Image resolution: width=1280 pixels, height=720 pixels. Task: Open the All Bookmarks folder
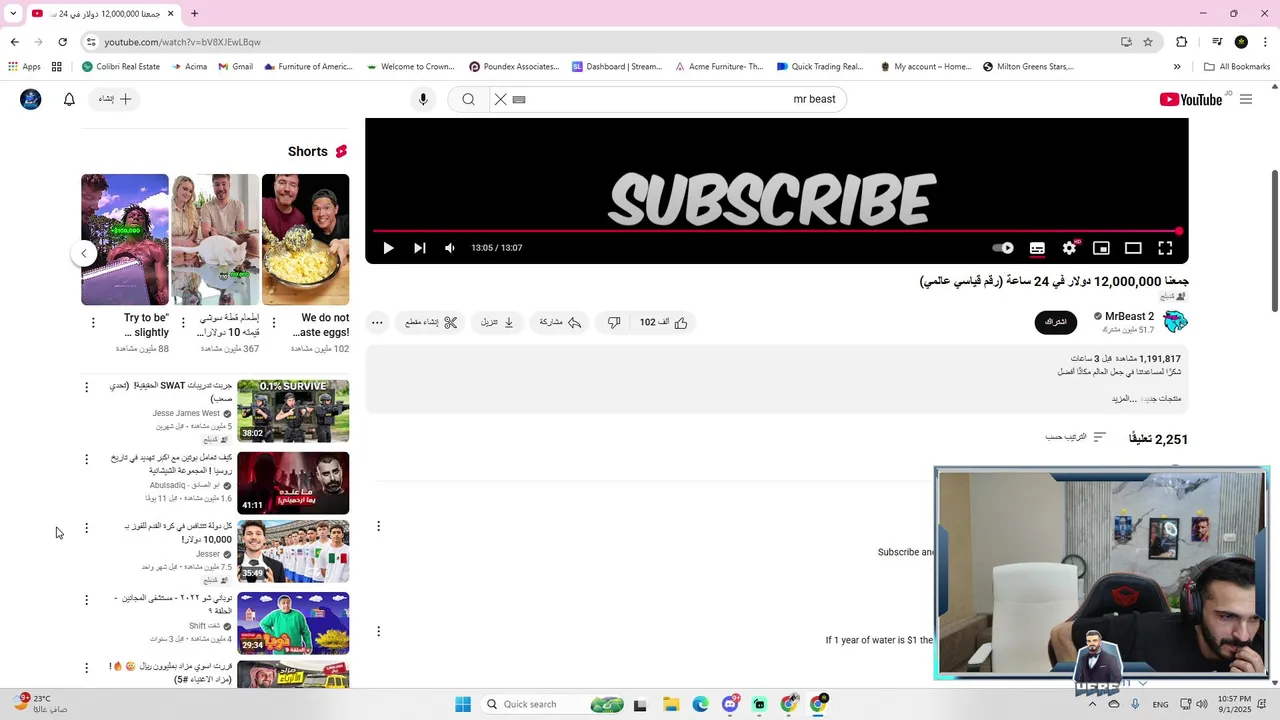pos(1237,67)
